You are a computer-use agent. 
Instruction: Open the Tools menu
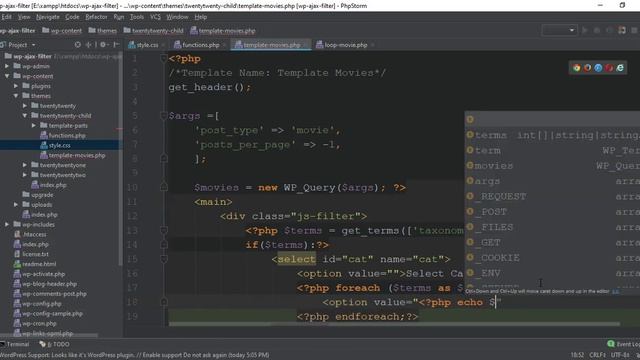pyautogui.click(x=137, y=17)
